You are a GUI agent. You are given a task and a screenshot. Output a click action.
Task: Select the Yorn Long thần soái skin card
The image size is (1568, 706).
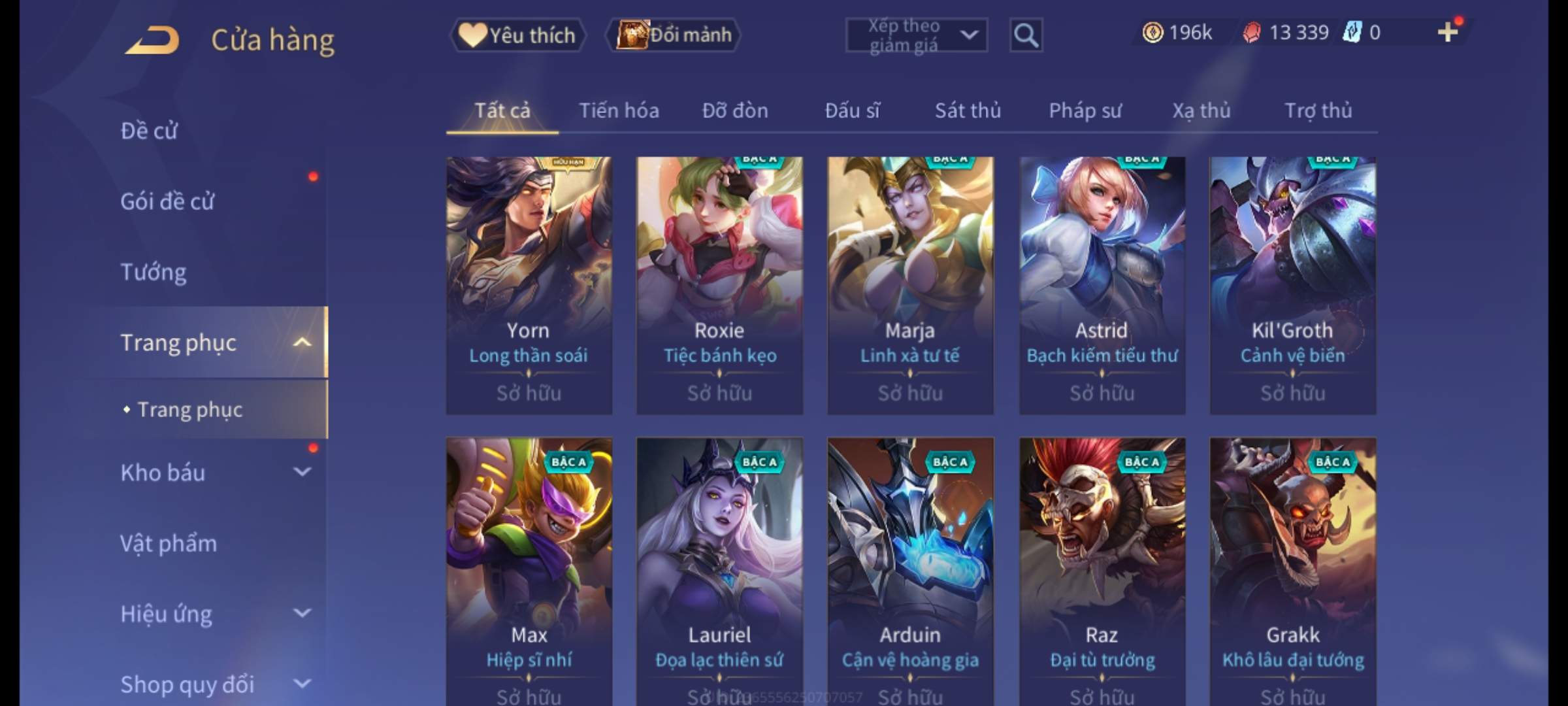pyautogui.click(x=529, y=285)
